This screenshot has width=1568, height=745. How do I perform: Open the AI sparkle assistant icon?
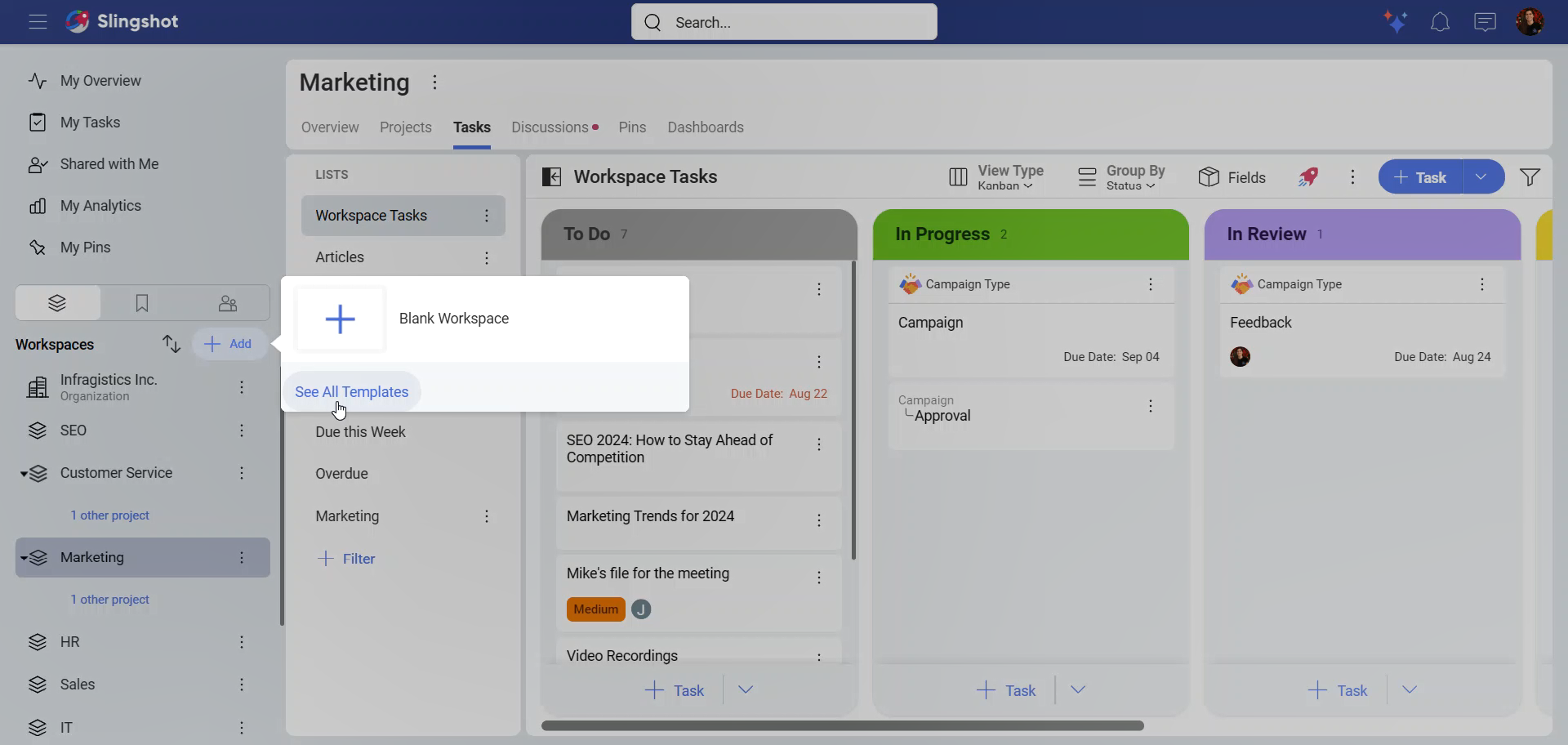pos(1396,22)
